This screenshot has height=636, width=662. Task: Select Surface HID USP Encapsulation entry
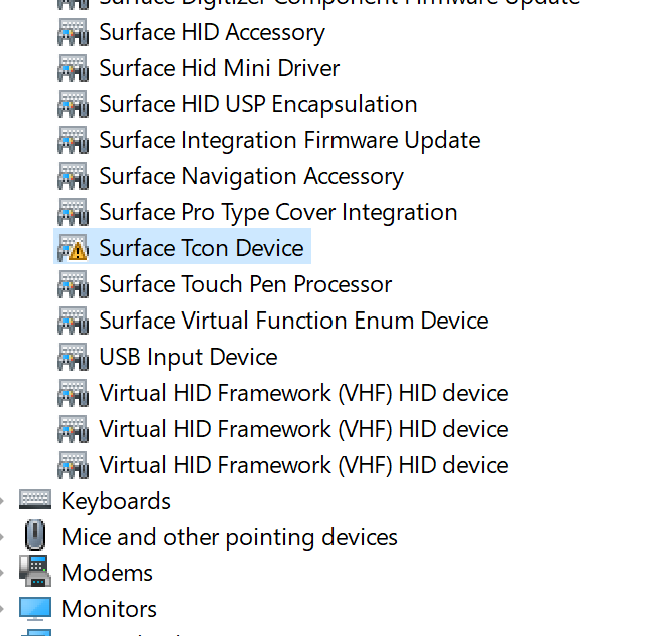pos(258,104)
